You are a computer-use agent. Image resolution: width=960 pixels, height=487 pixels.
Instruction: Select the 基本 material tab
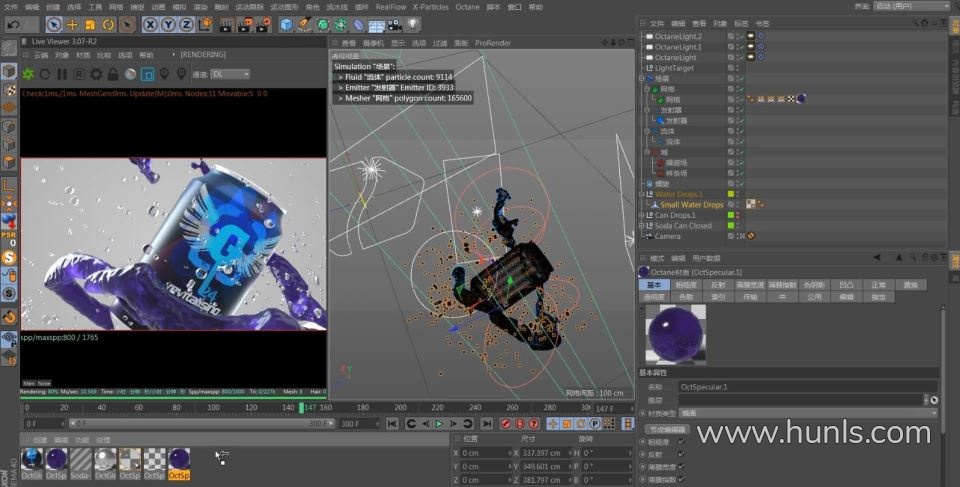pyautogui.click(x=654, y=285)
